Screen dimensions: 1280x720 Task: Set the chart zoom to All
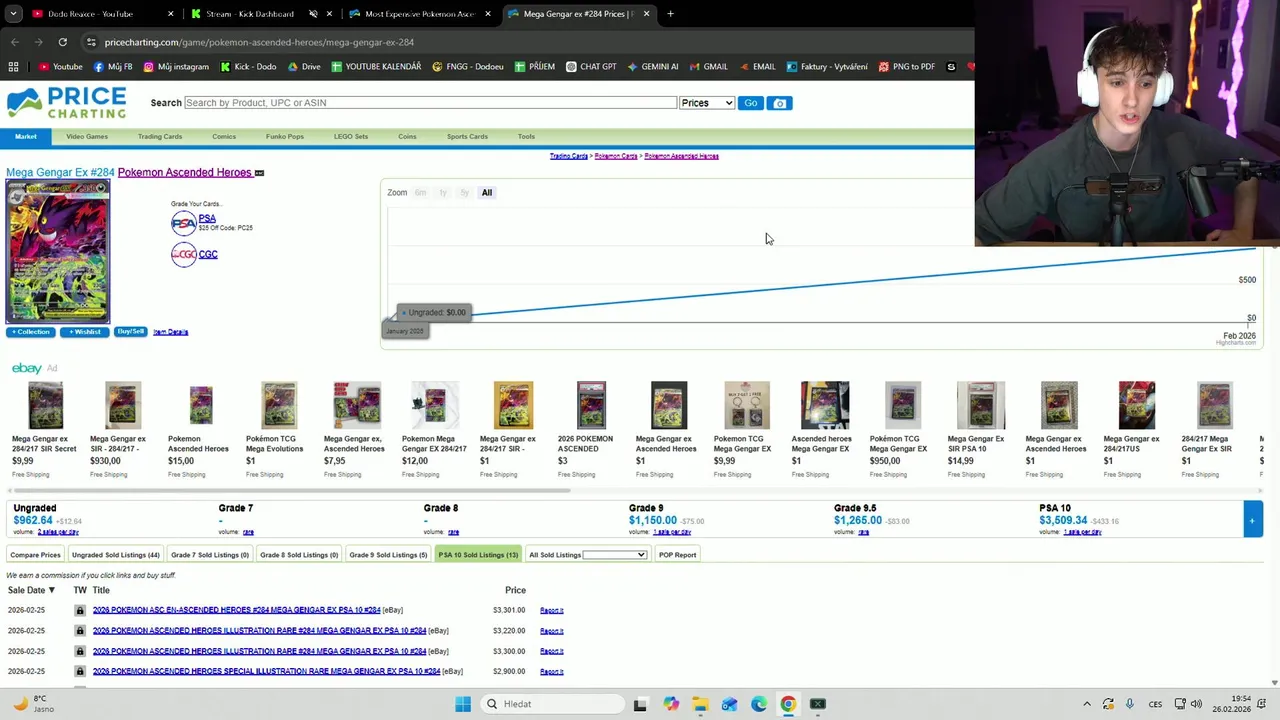[x=487, y=193]
